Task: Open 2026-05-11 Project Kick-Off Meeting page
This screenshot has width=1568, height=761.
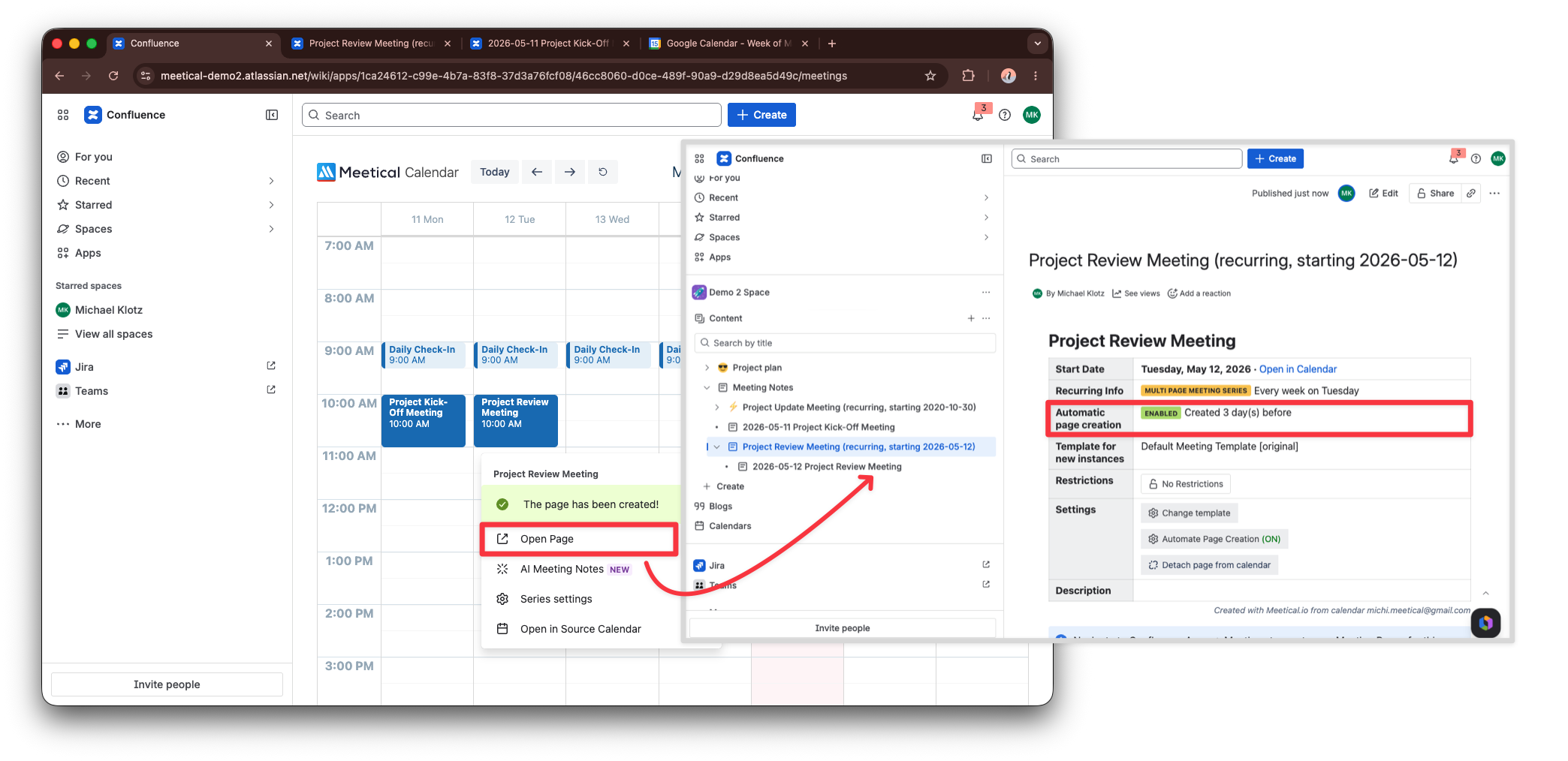Action: (x=819, y=427)
